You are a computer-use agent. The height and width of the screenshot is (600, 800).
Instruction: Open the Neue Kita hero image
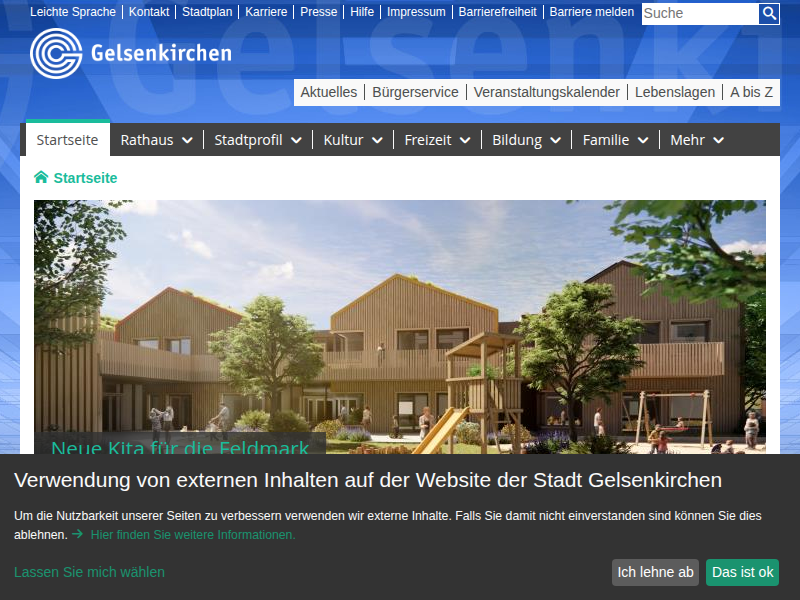tap(400, 320)
